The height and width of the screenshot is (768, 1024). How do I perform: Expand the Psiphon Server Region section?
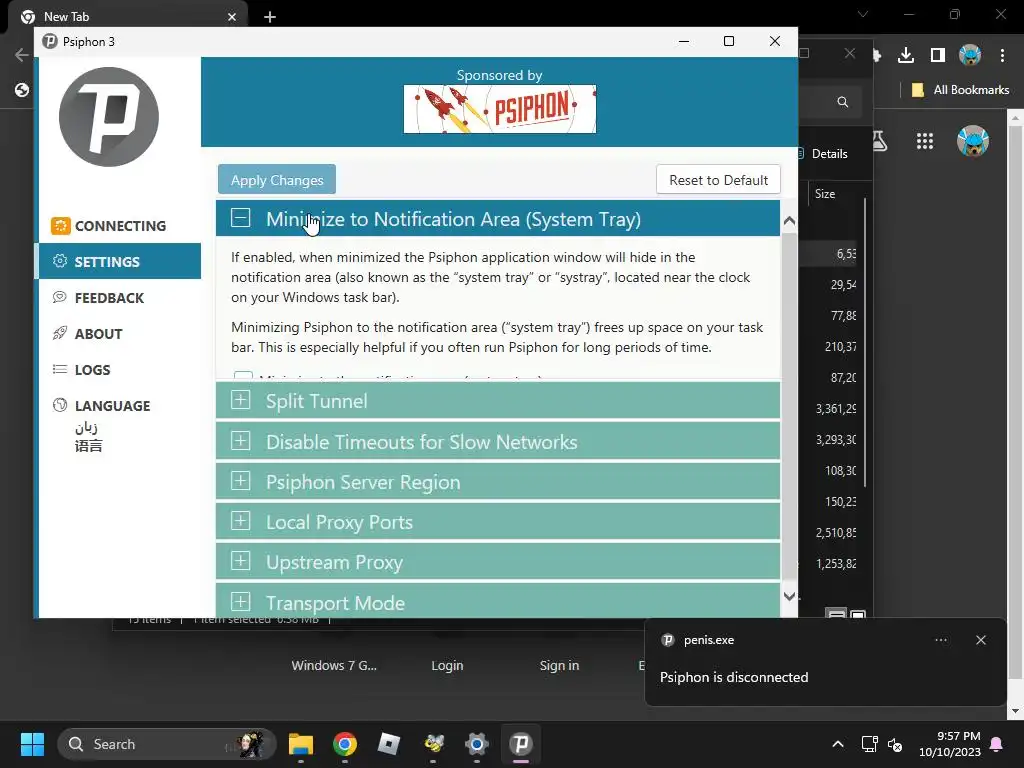pyautogui.click(x=498, y=481)
